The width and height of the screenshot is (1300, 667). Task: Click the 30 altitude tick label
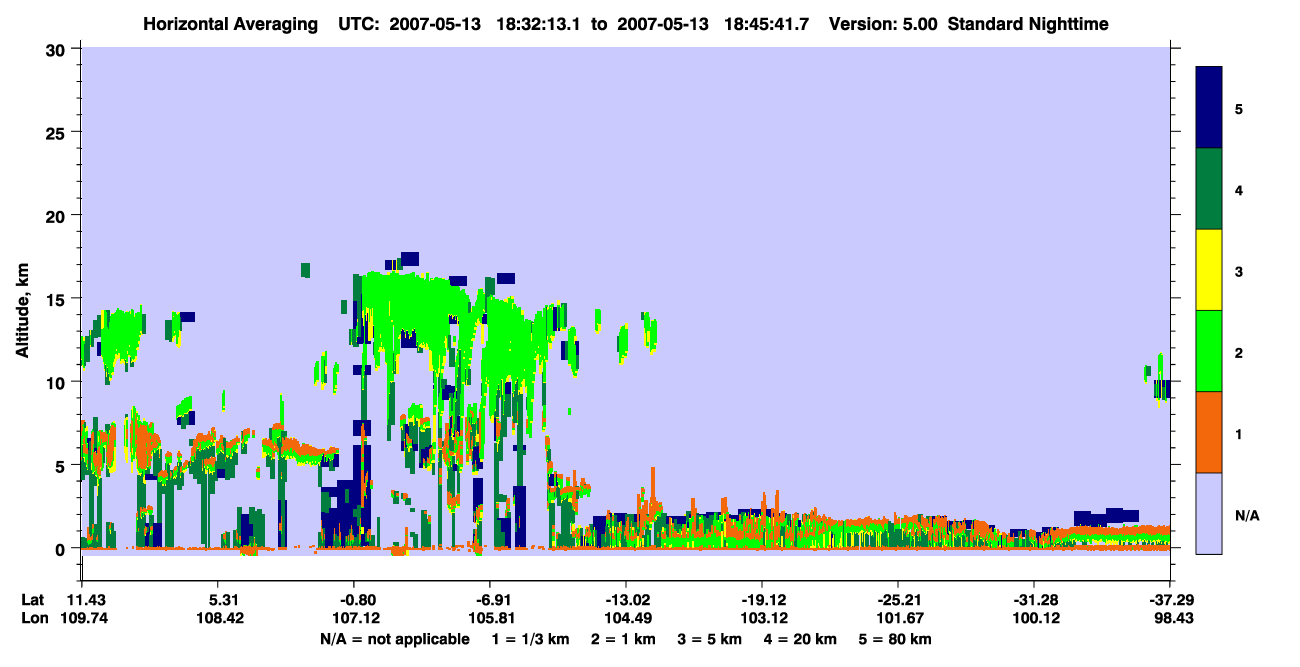pos(57,49)
